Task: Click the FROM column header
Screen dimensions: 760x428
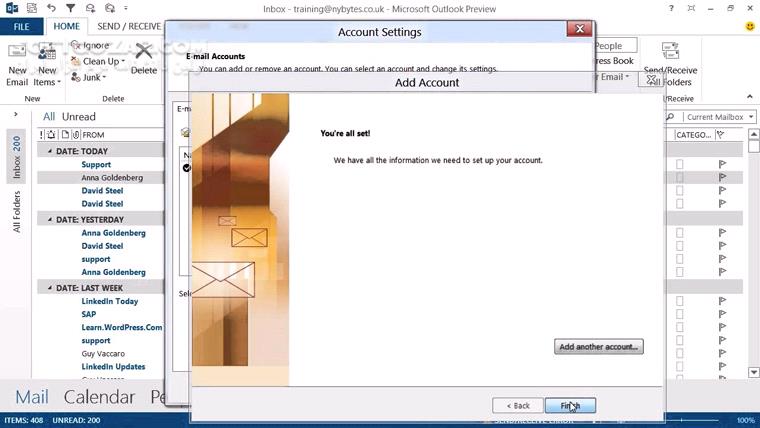Action: click(93, 135)
